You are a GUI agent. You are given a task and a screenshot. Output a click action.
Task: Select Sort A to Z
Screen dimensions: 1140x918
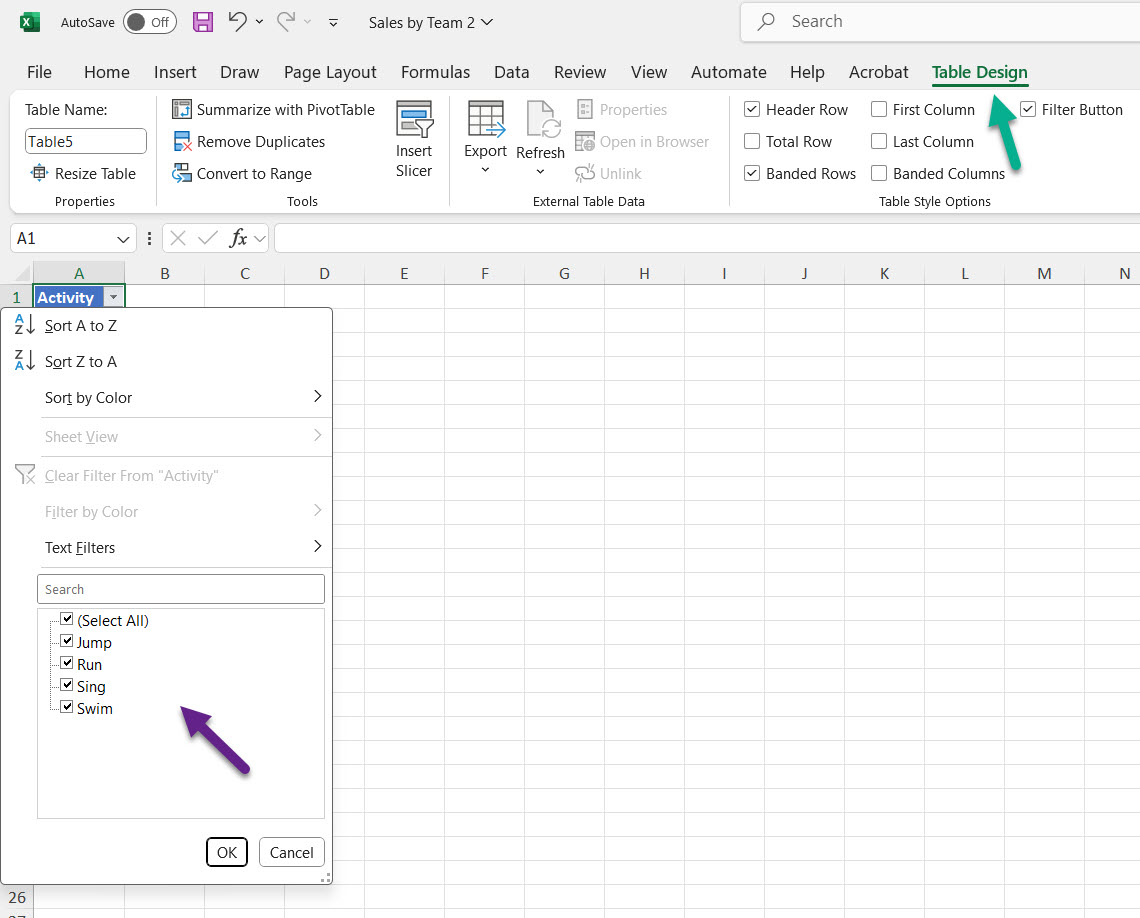click(x=80, y=325)
